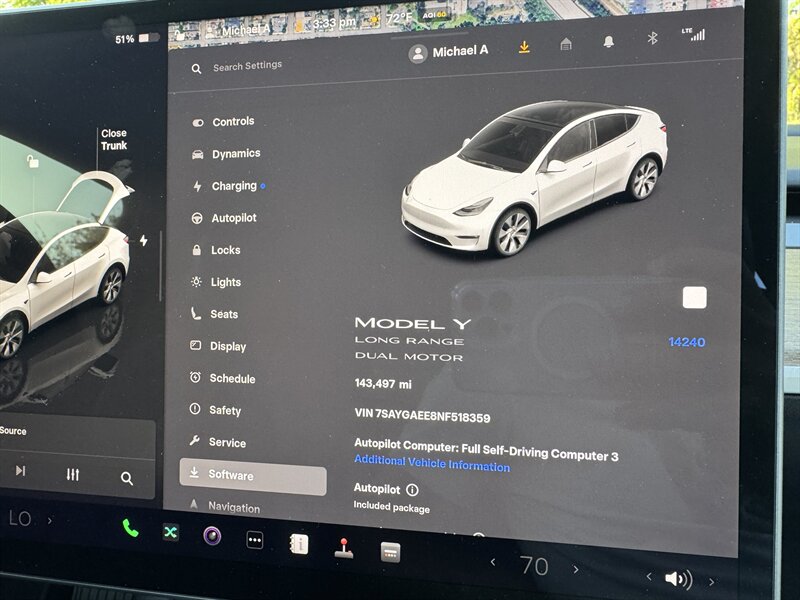
Task: Tap the garage HomeLink icon
Action: coord(566,44)
